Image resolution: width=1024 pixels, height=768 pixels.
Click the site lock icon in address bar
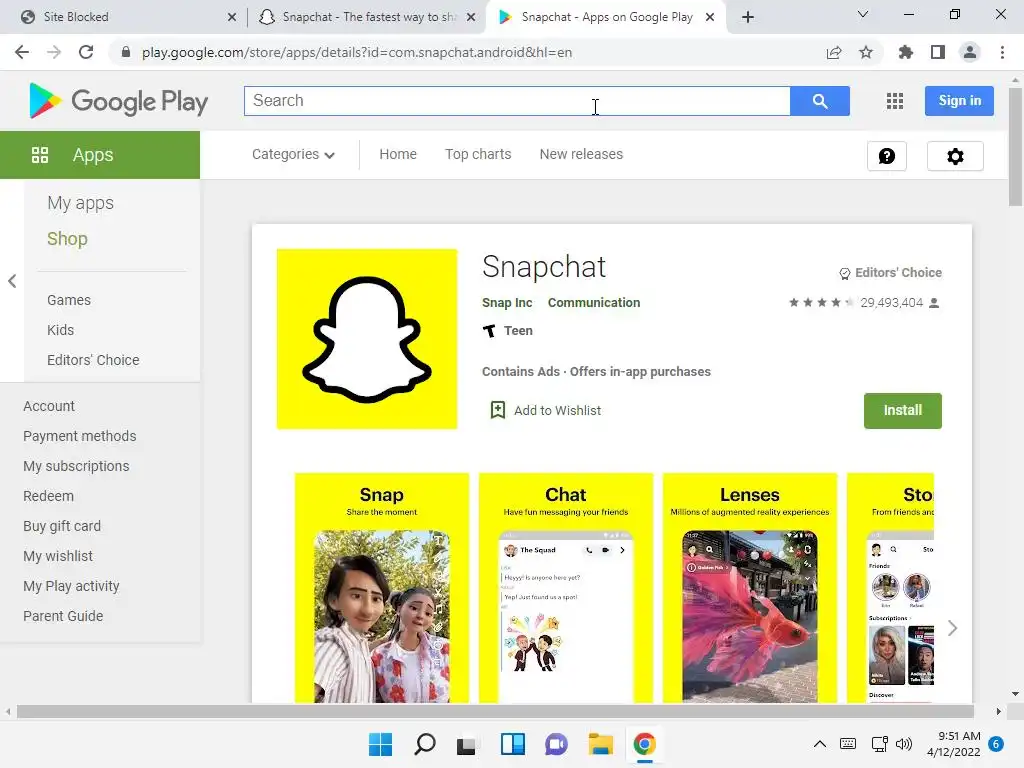pyautogui.click(x=126, y=52)
